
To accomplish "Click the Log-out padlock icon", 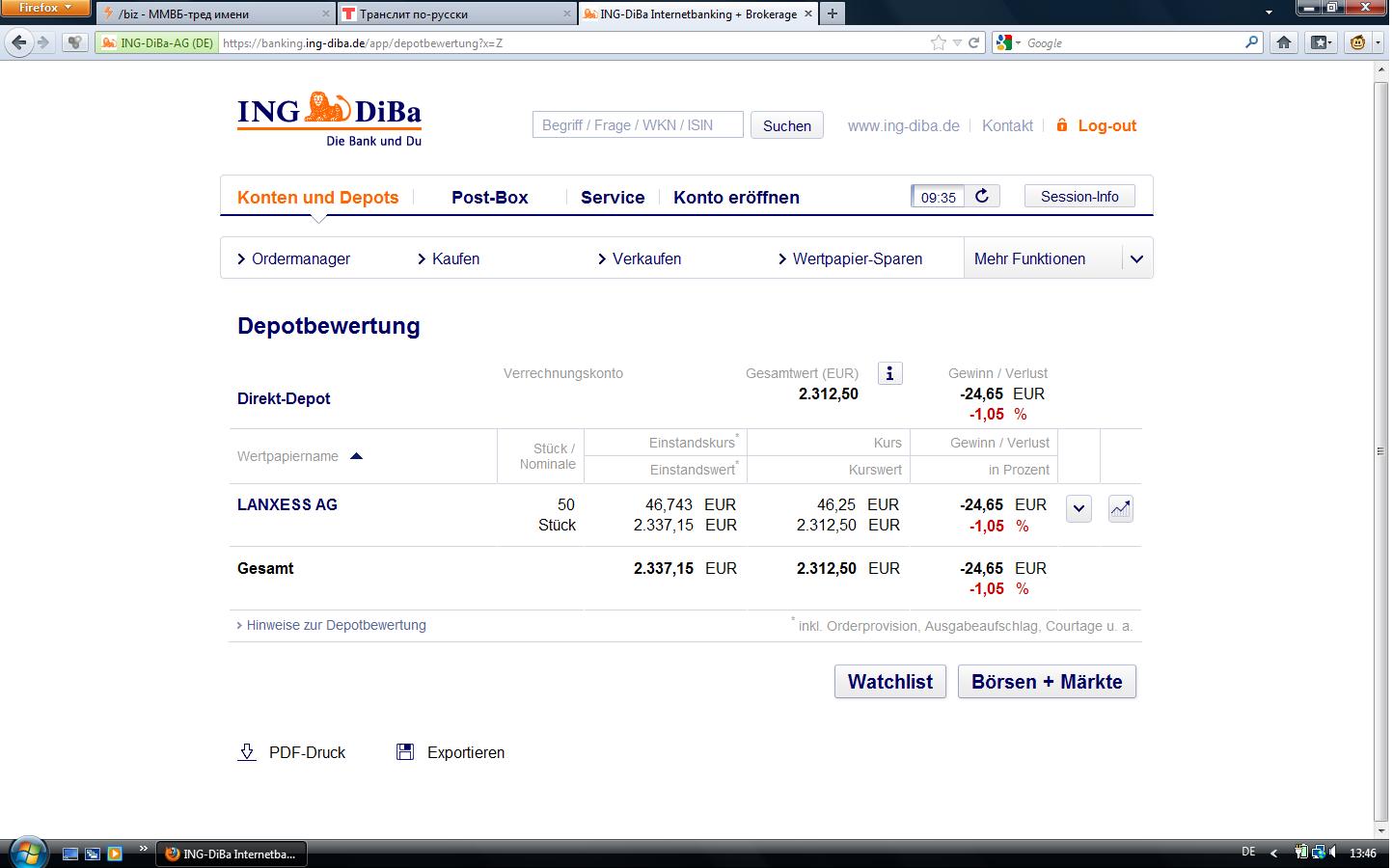I will (x=1062, y=125).
